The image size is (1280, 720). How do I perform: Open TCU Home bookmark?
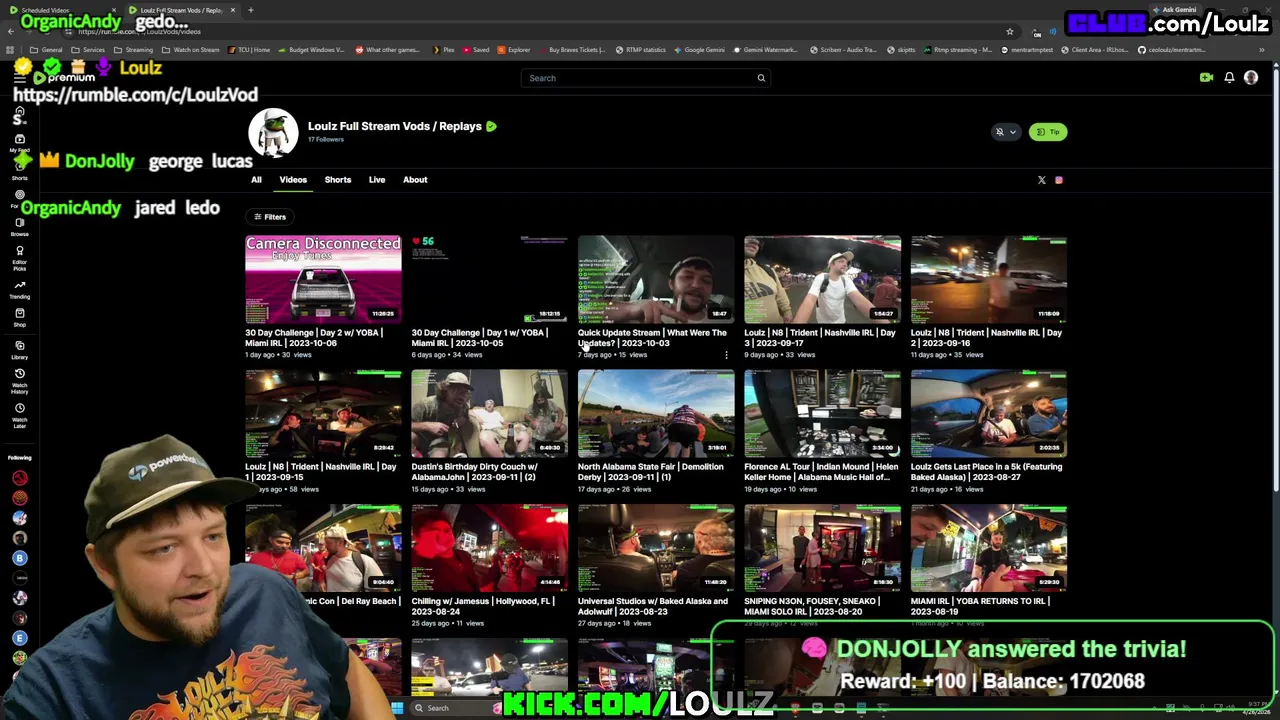tap(250, 50)
